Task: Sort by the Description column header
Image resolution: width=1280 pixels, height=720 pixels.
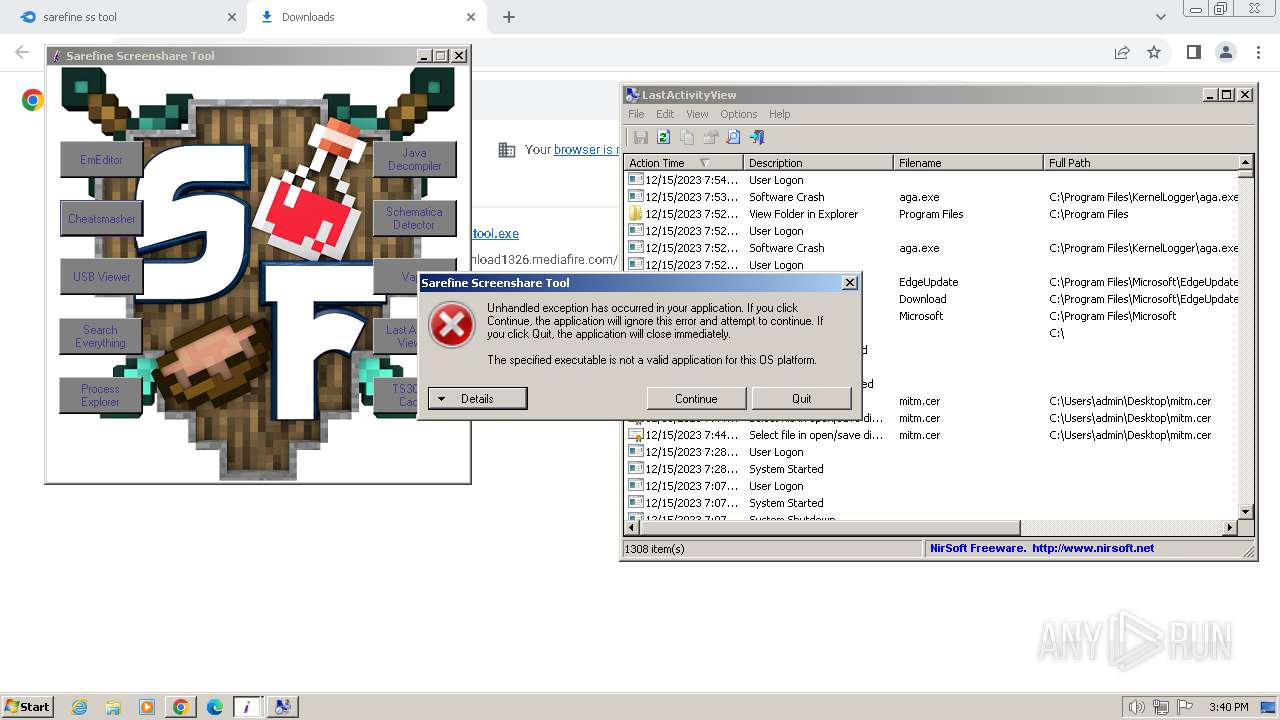Action: pyautogui.click(x=818, y=163)
